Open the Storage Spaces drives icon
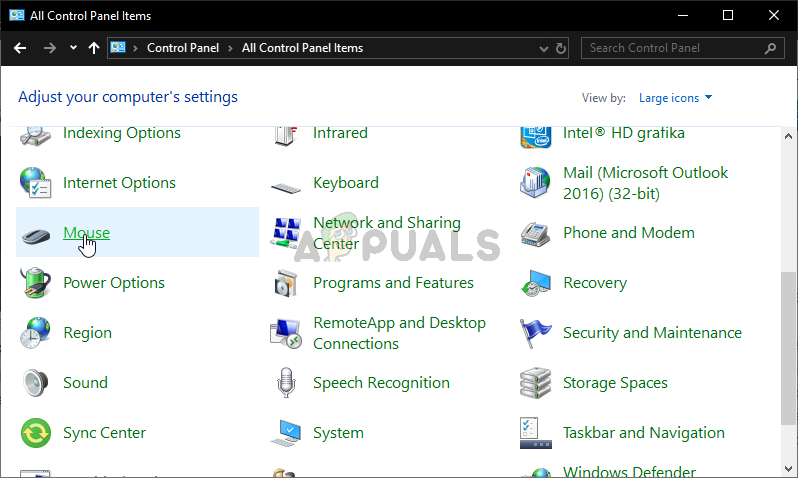798x478 pixels. (x=536, y=383)
